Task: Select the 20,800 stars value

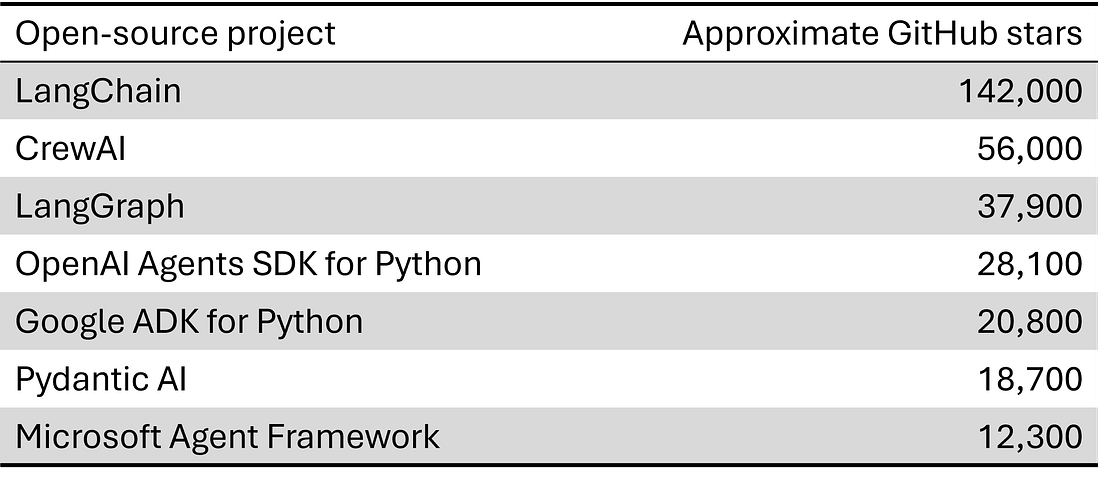Action: pos(1030,322)
